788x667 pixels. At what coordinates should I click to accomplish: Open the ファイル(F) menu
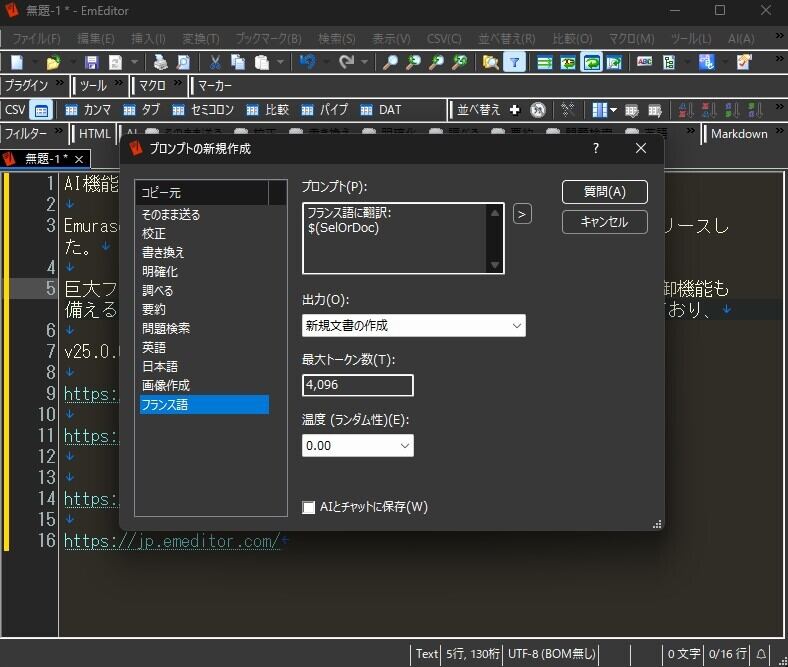click(x=36, y=39)
